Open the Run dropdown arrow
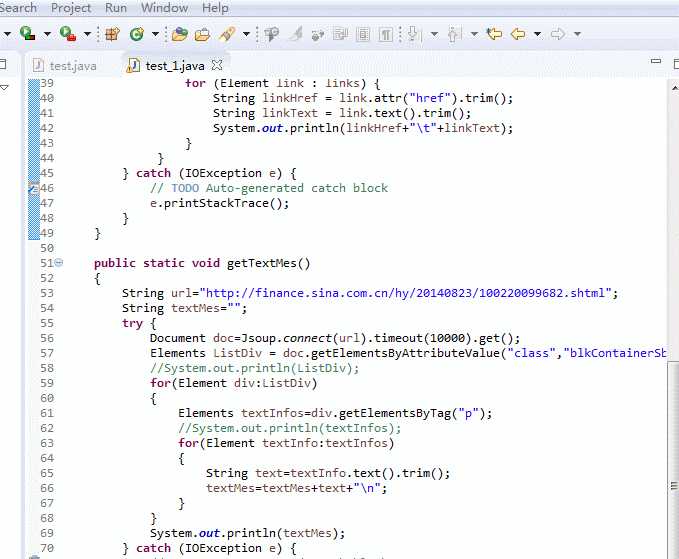The image size is (679, 559). click(x=47, y=34)
